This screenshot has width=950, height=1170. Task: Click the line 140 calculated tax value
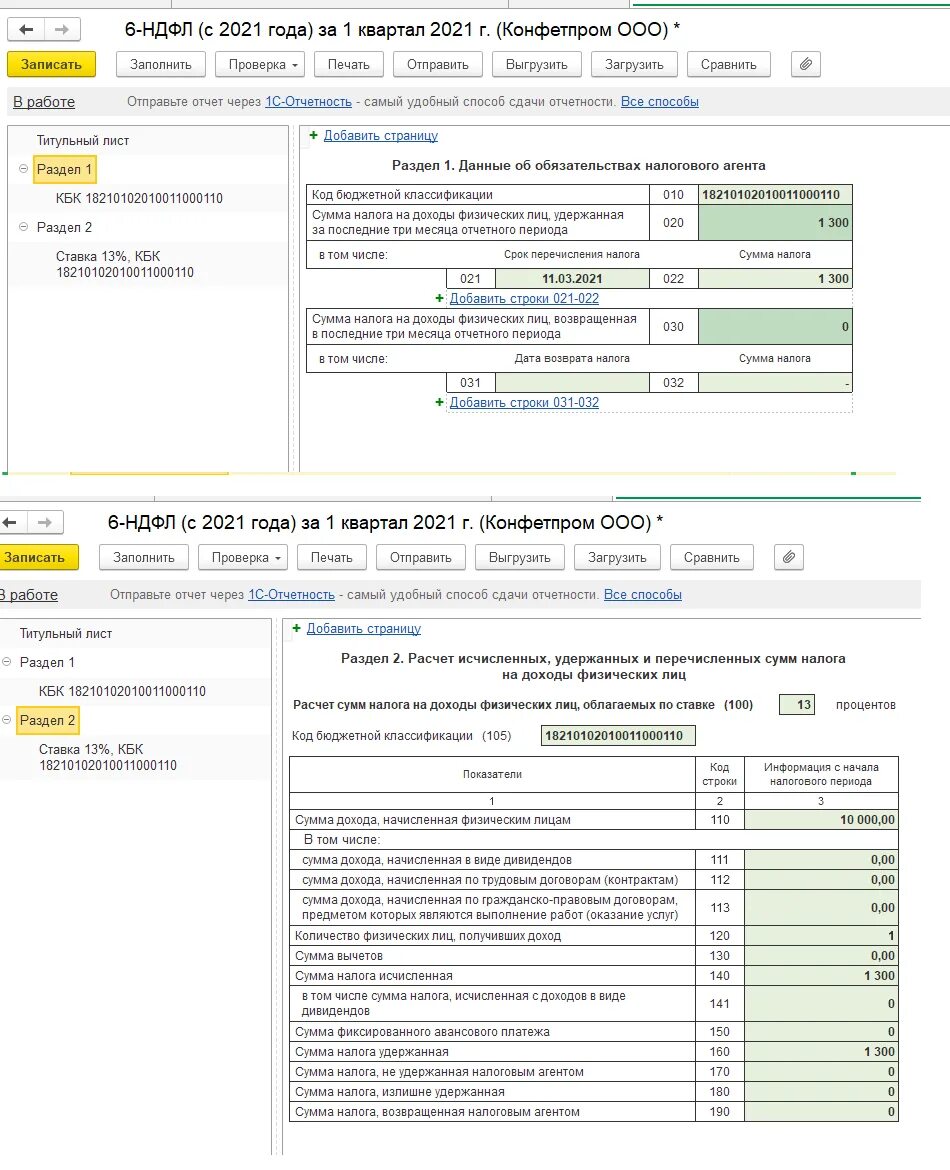[x=822, y=976]
